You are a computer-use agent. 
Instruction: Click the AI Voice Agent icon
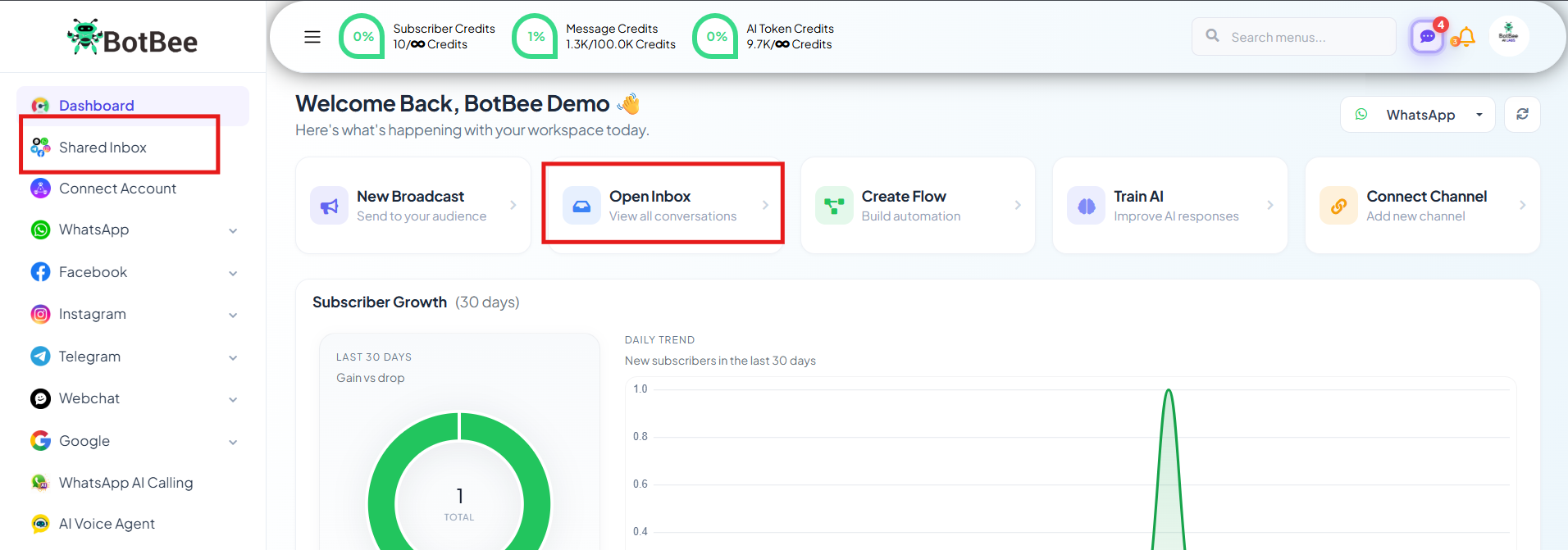tap(40, 524)
